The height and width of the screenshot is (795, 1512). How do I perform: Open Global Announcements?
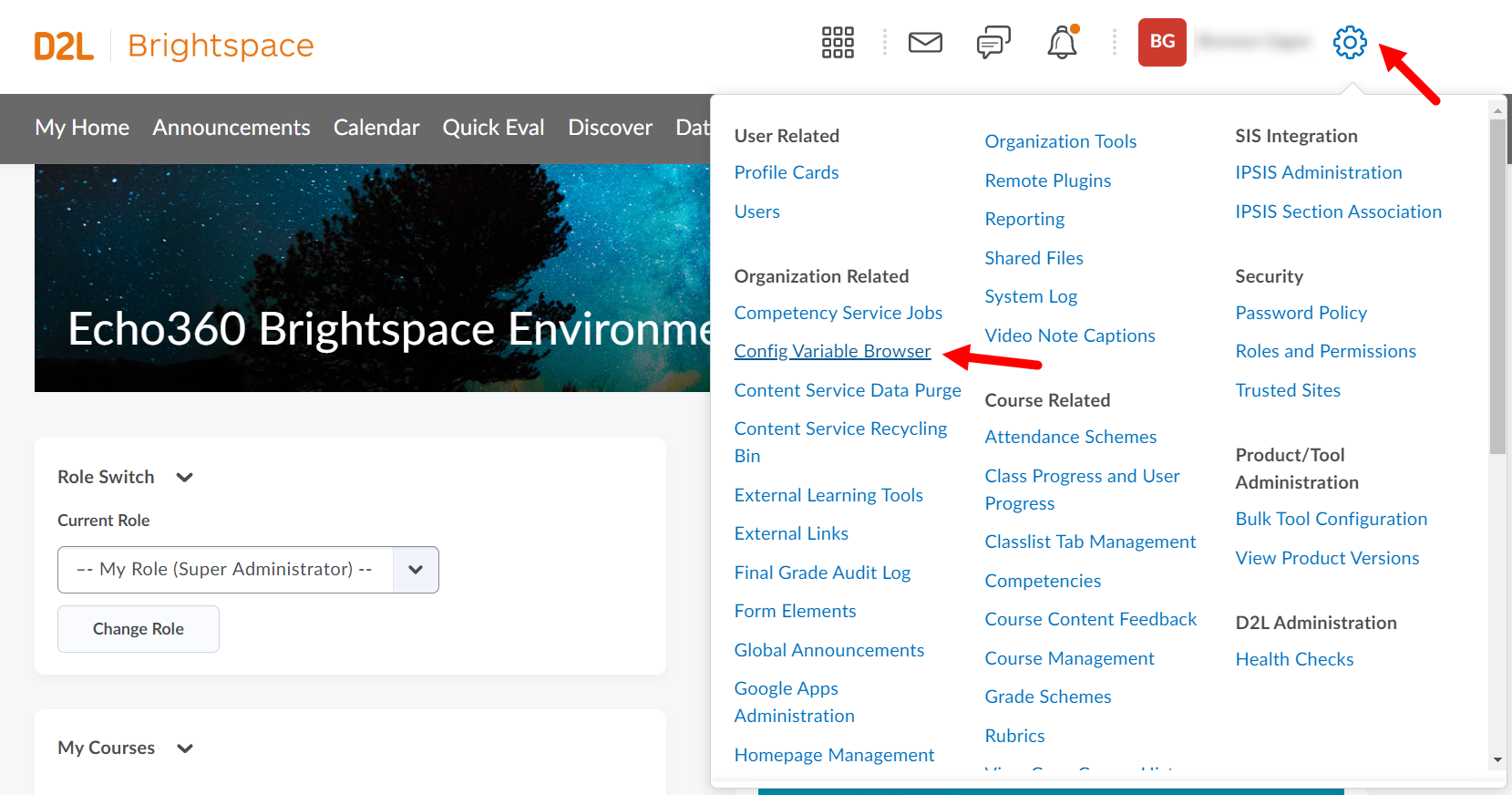click(829, 650)
